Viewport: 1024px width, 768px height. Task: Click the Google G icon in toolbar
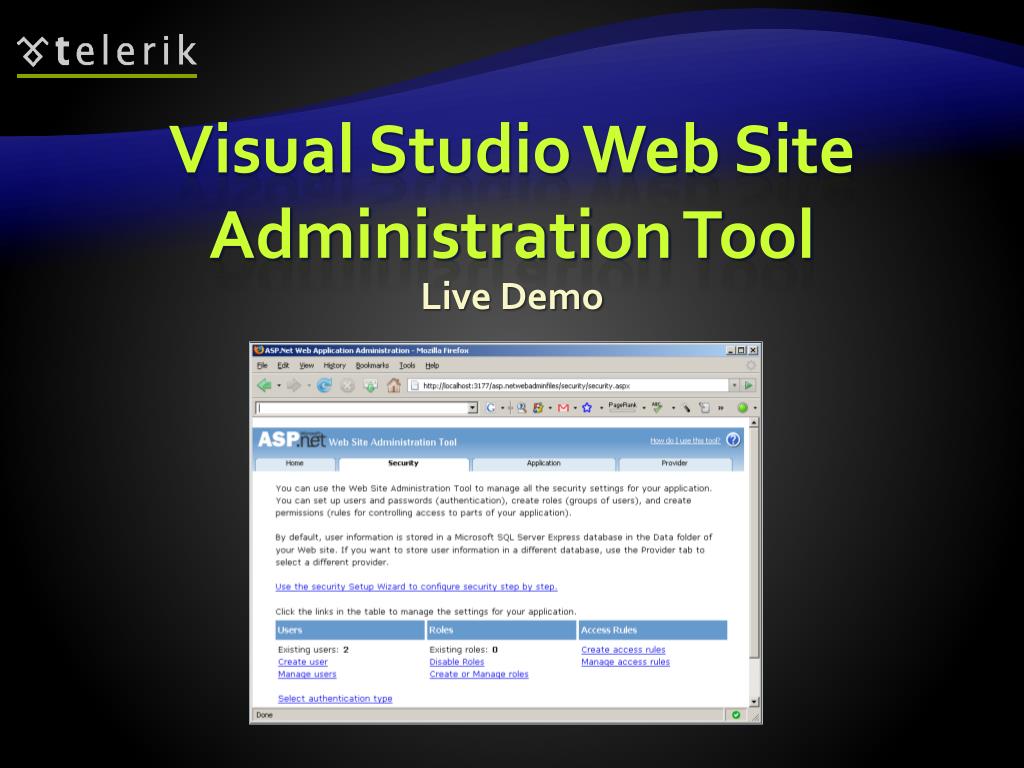coord(490,408)
